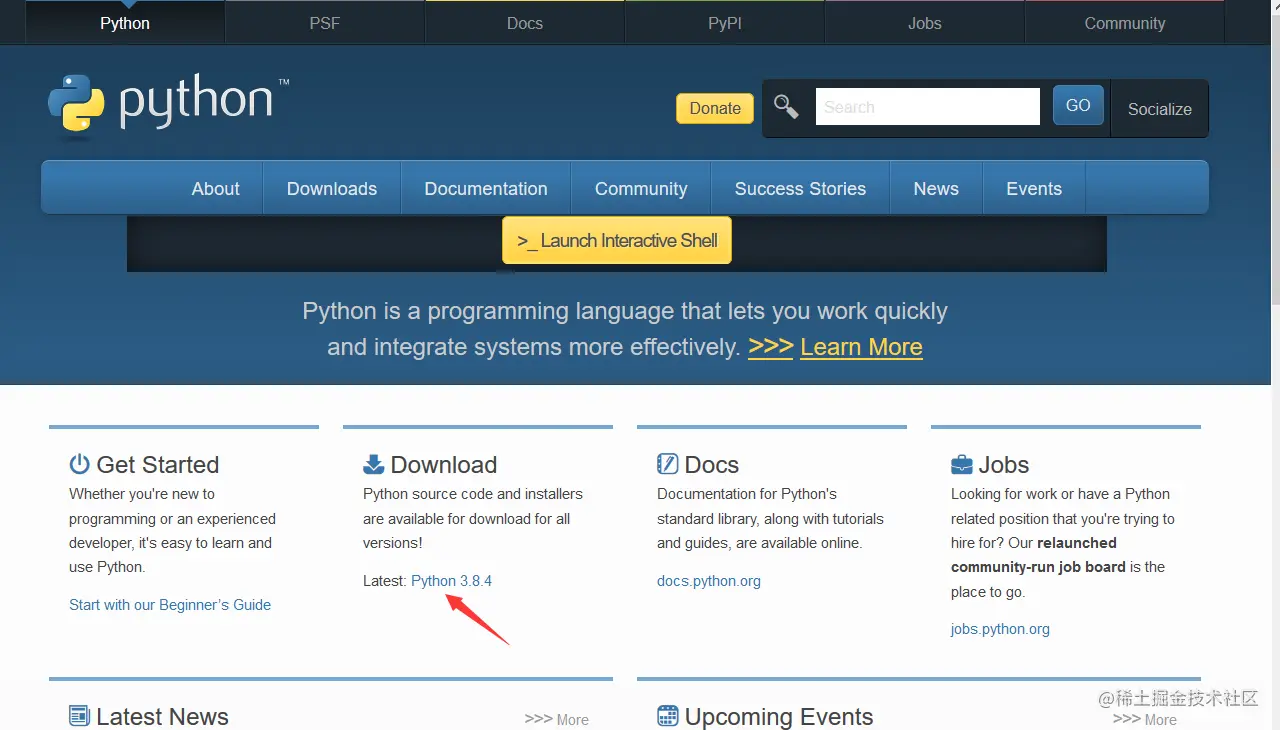1280x730 pixels.
Task: Click the Donate button
Action: pyautogui.click(x=715, y=108)
